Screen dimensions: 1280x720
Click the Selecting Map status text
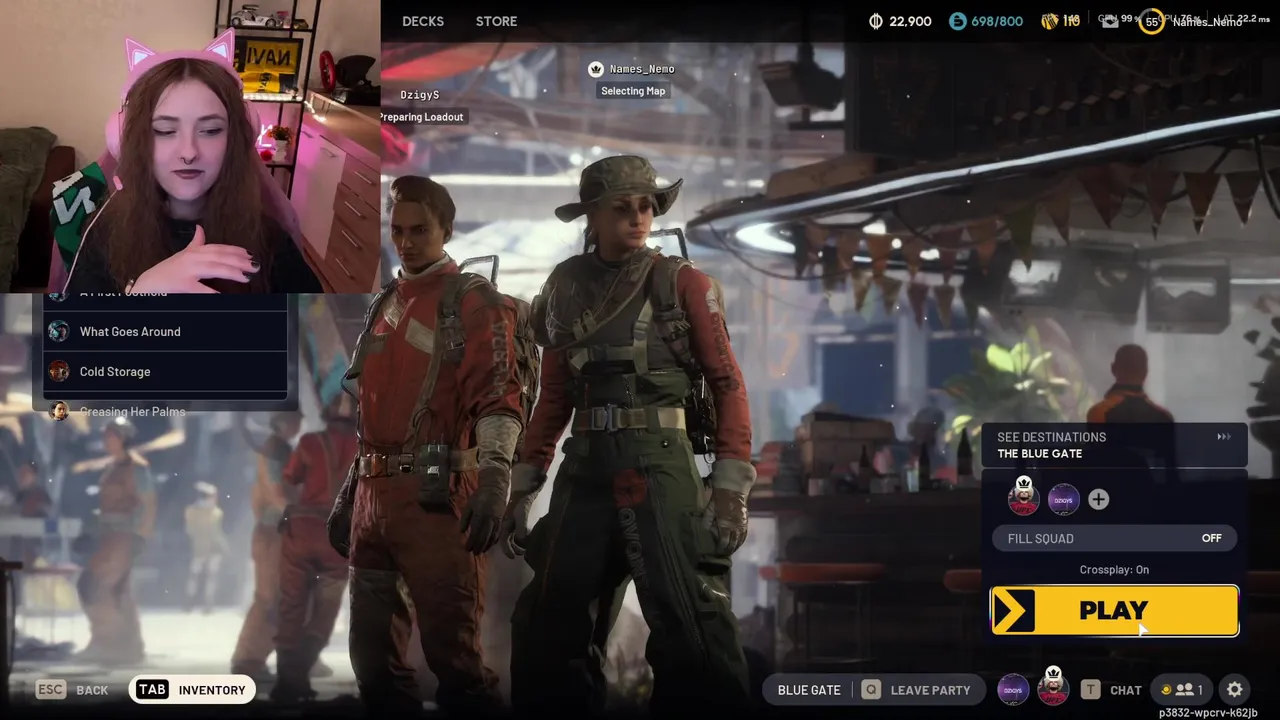(x=633, y=91)
